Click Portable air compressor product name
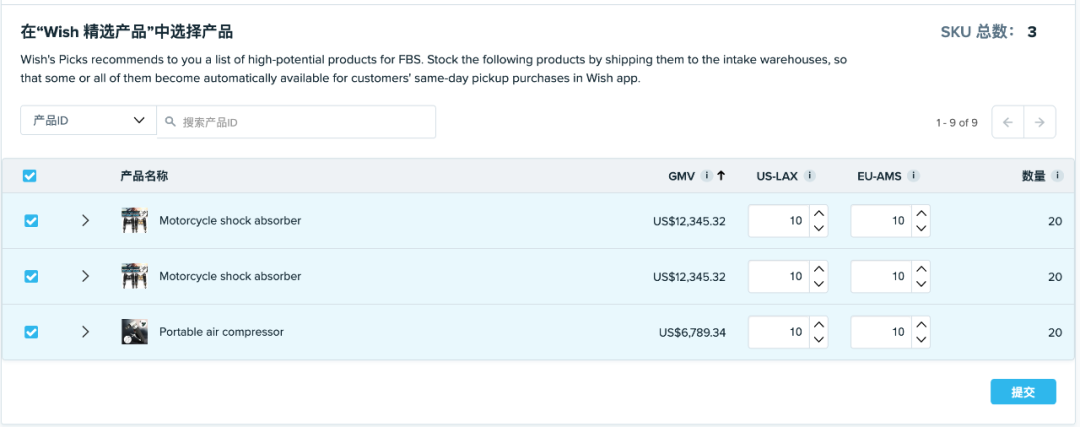The height and width of the screenshot is (427, 1080). coord(221,332)
